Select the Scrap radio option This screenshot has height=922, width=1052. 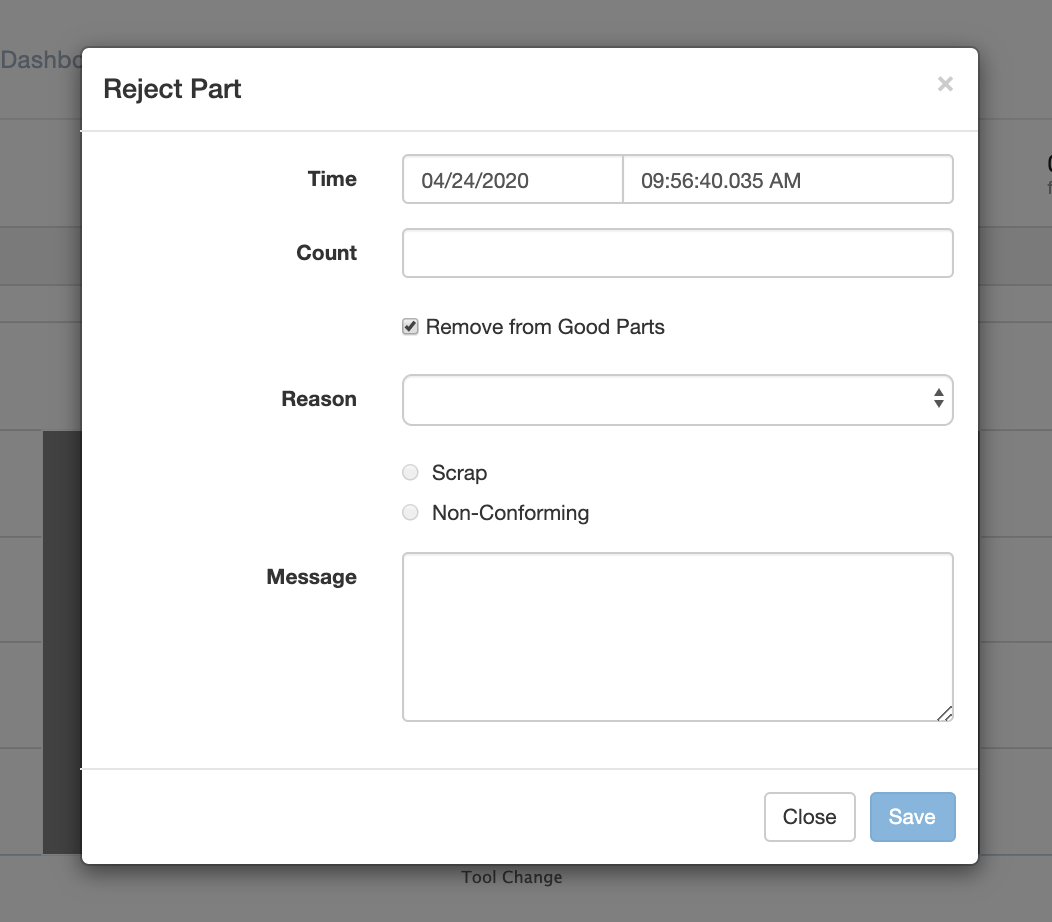(x=410, y=472)
